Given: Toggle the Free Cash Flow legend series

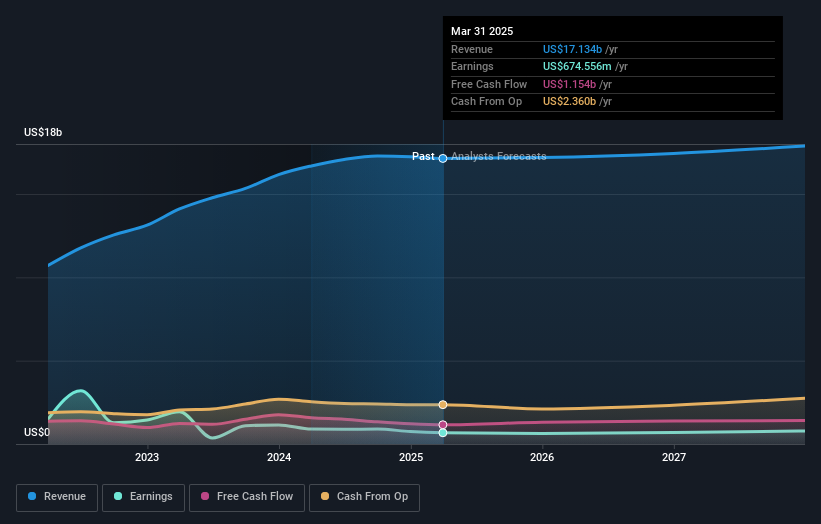Looking at the screenshot, I should (x=247, y=497).
